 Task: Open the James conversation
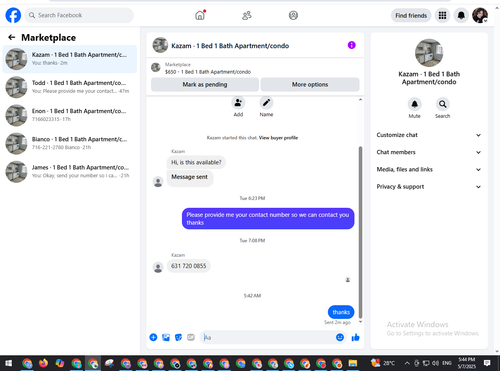pos(70,171)
